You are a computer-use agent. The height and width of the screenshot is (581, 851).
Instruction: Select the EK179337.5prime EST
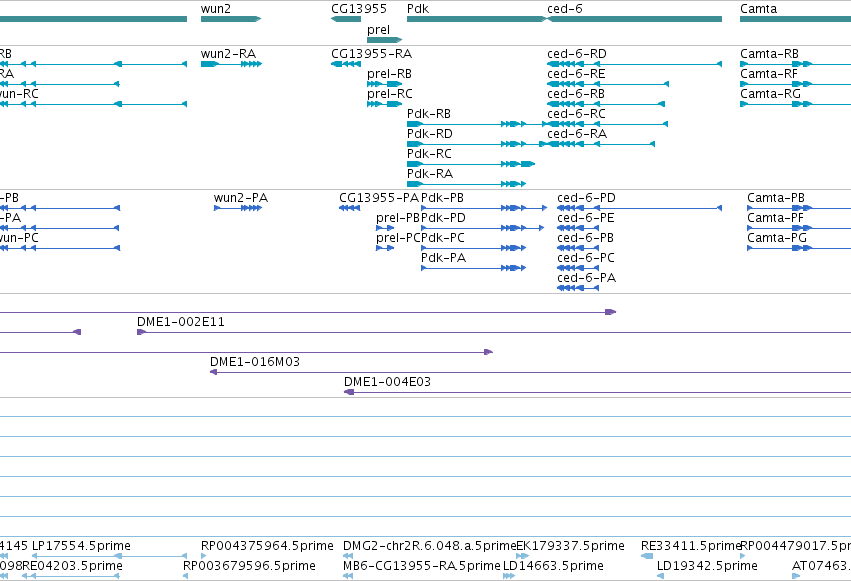523,556
